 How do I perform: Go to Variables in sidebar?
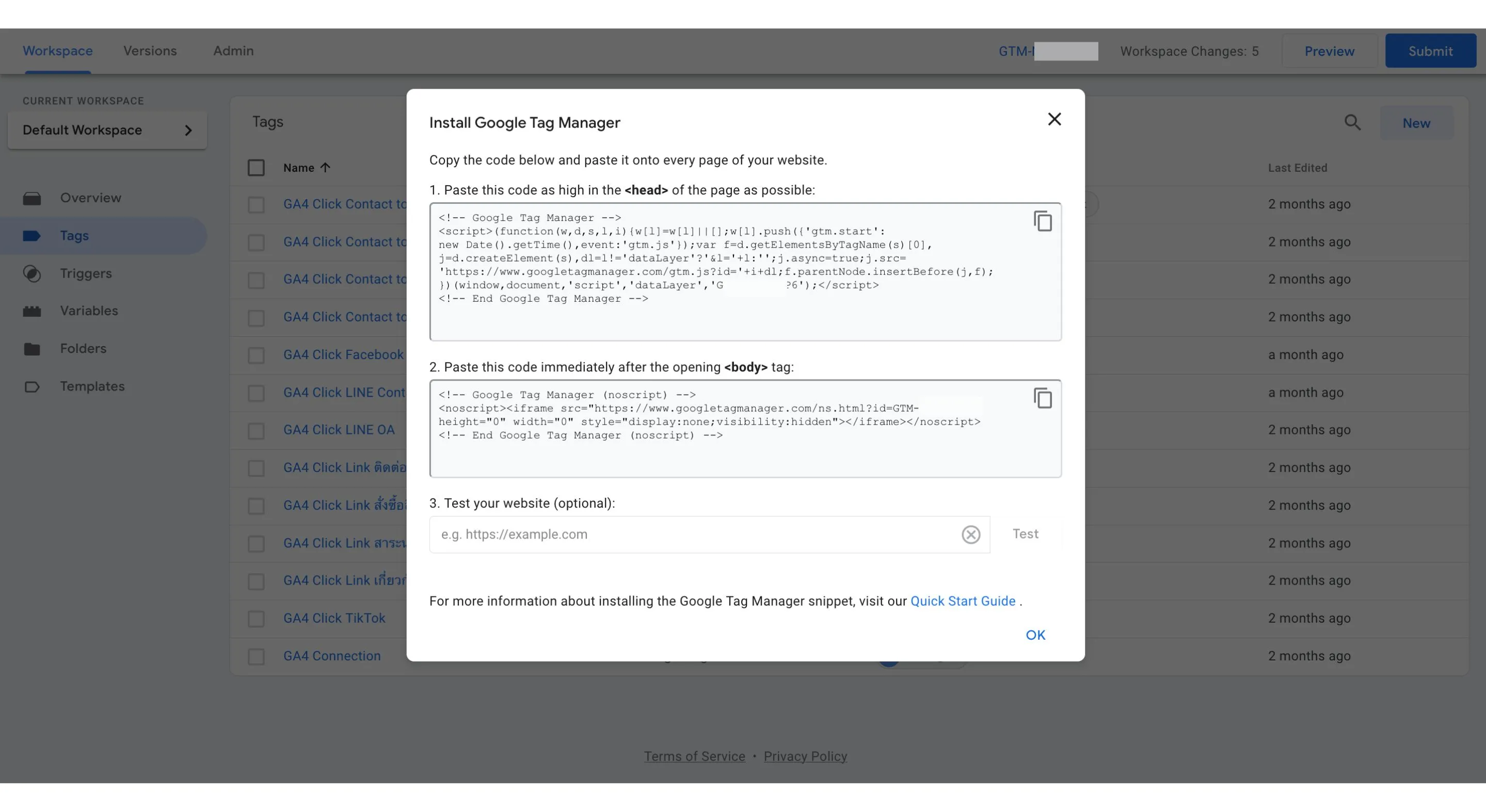click(x=89, y=311)
